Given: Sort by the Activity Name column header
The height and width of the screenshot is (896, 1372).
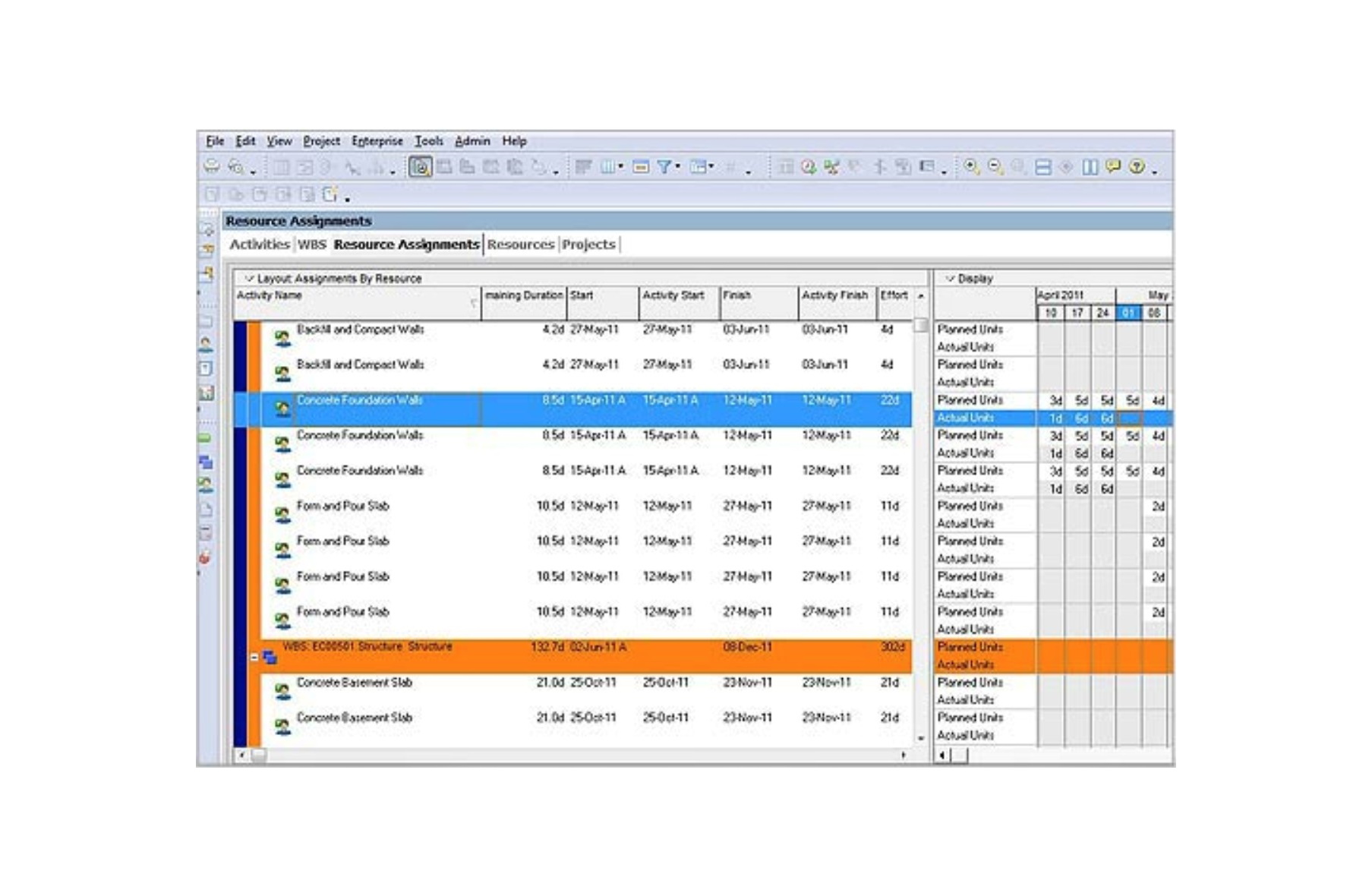Looking at the screenshot, I should [x=358, y=303].
